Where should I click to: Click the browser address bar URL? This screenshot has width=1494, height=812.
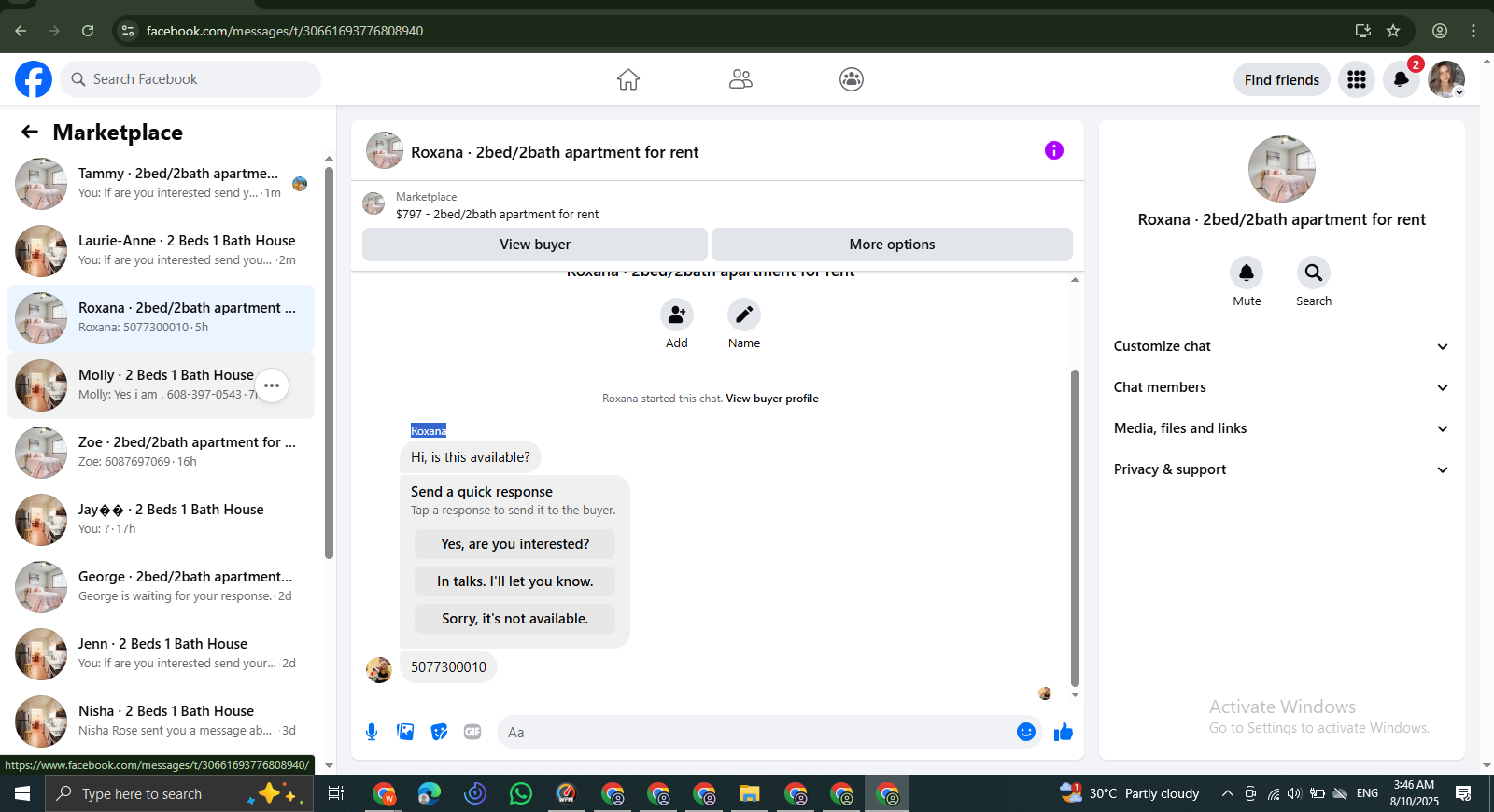tap(285, 31)
